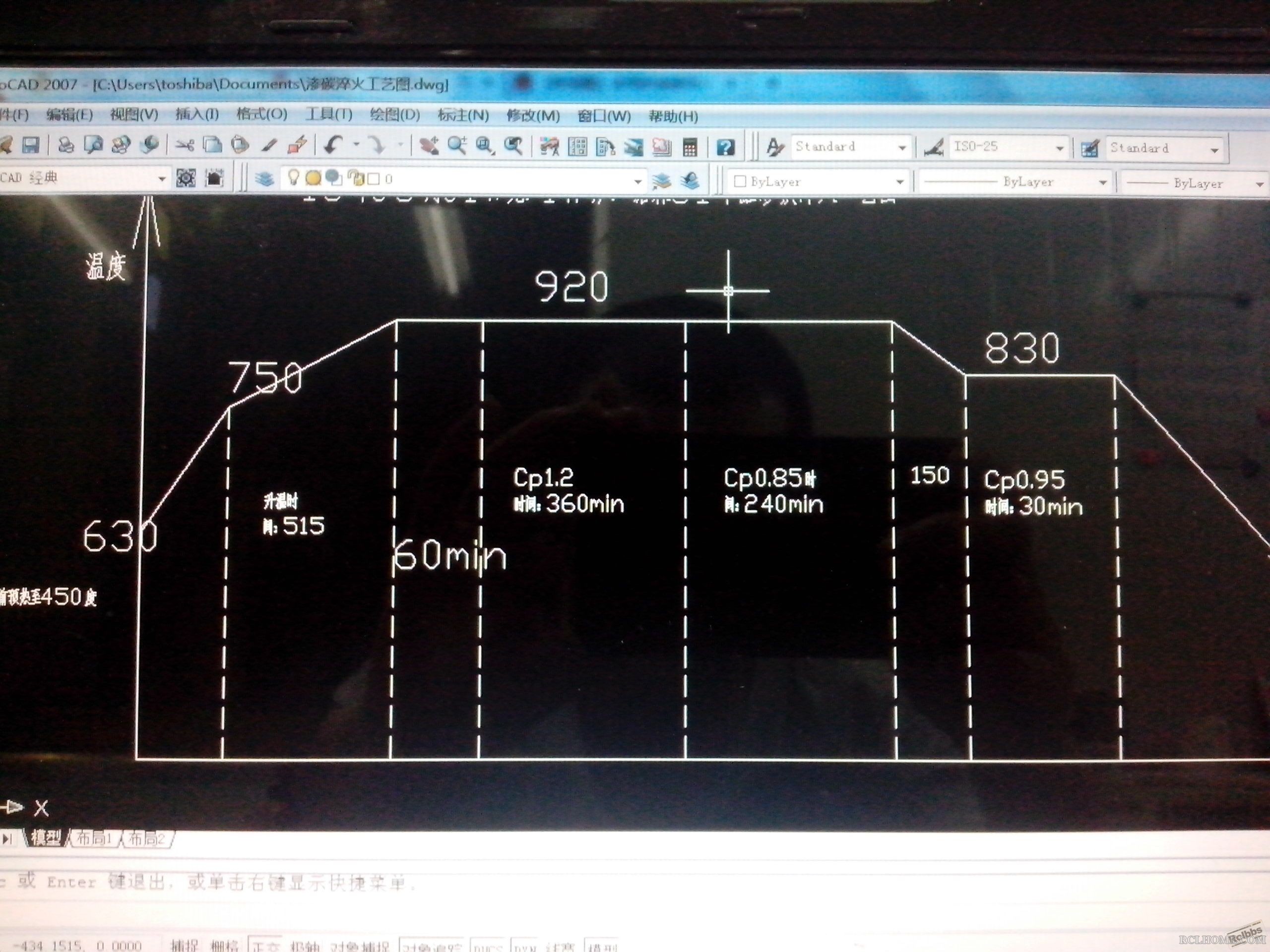Click the Plot printer icon

pos(66,145)
